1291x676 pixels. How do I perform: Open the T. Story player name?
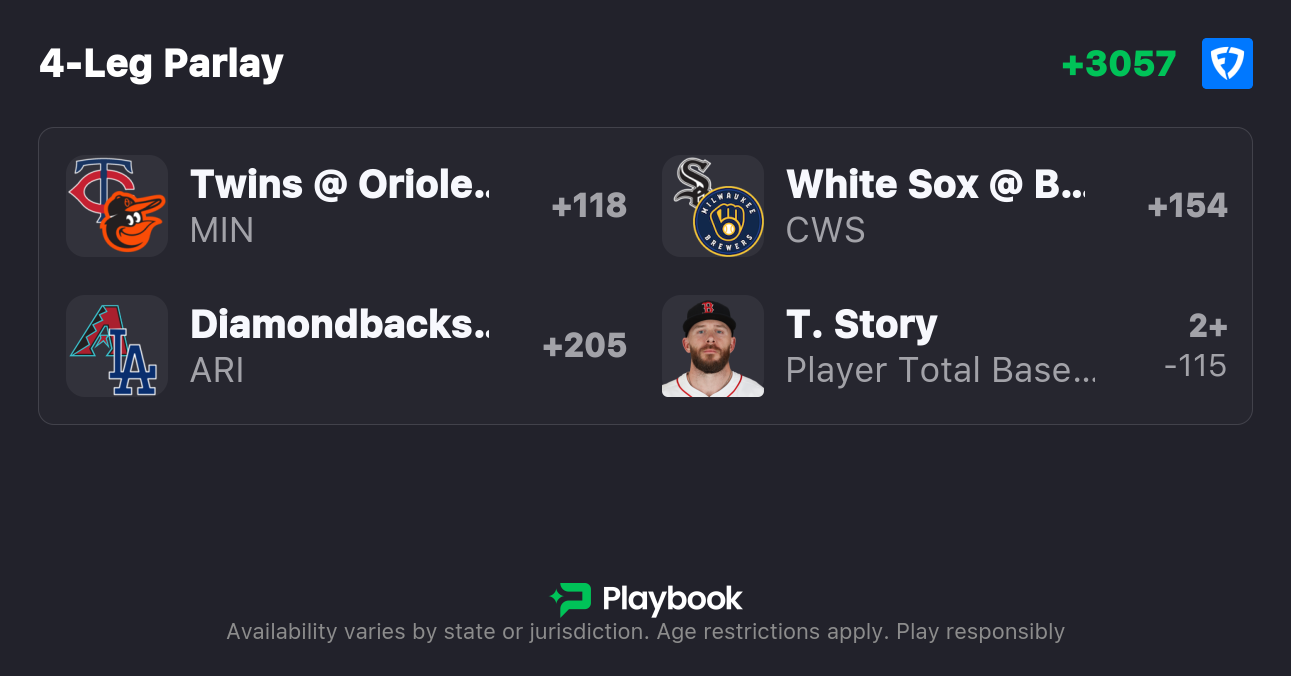tap(861, 324)
